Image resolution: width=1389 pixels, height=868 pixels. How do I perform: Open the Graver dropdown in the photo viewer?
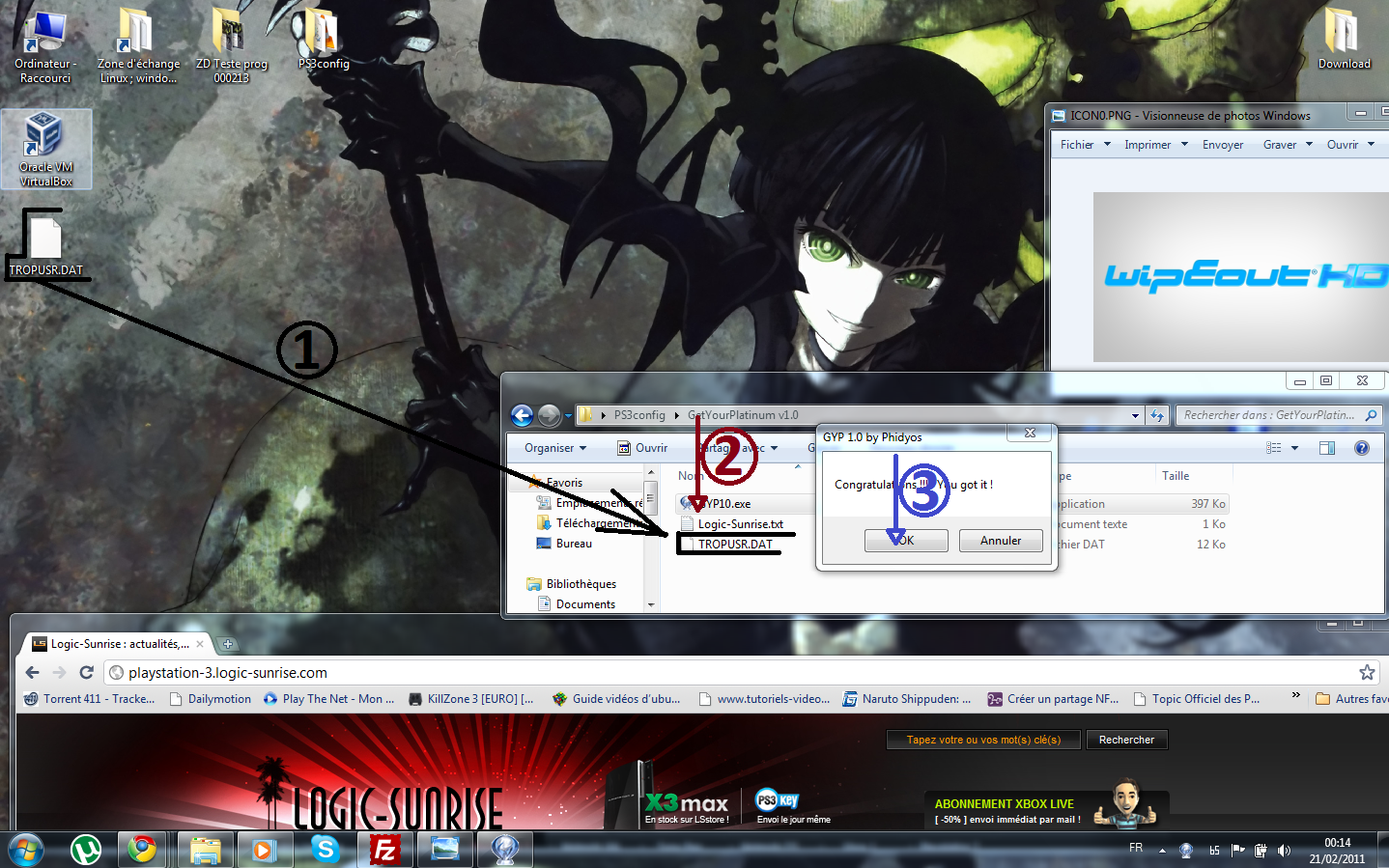[x=1288, y=145]
